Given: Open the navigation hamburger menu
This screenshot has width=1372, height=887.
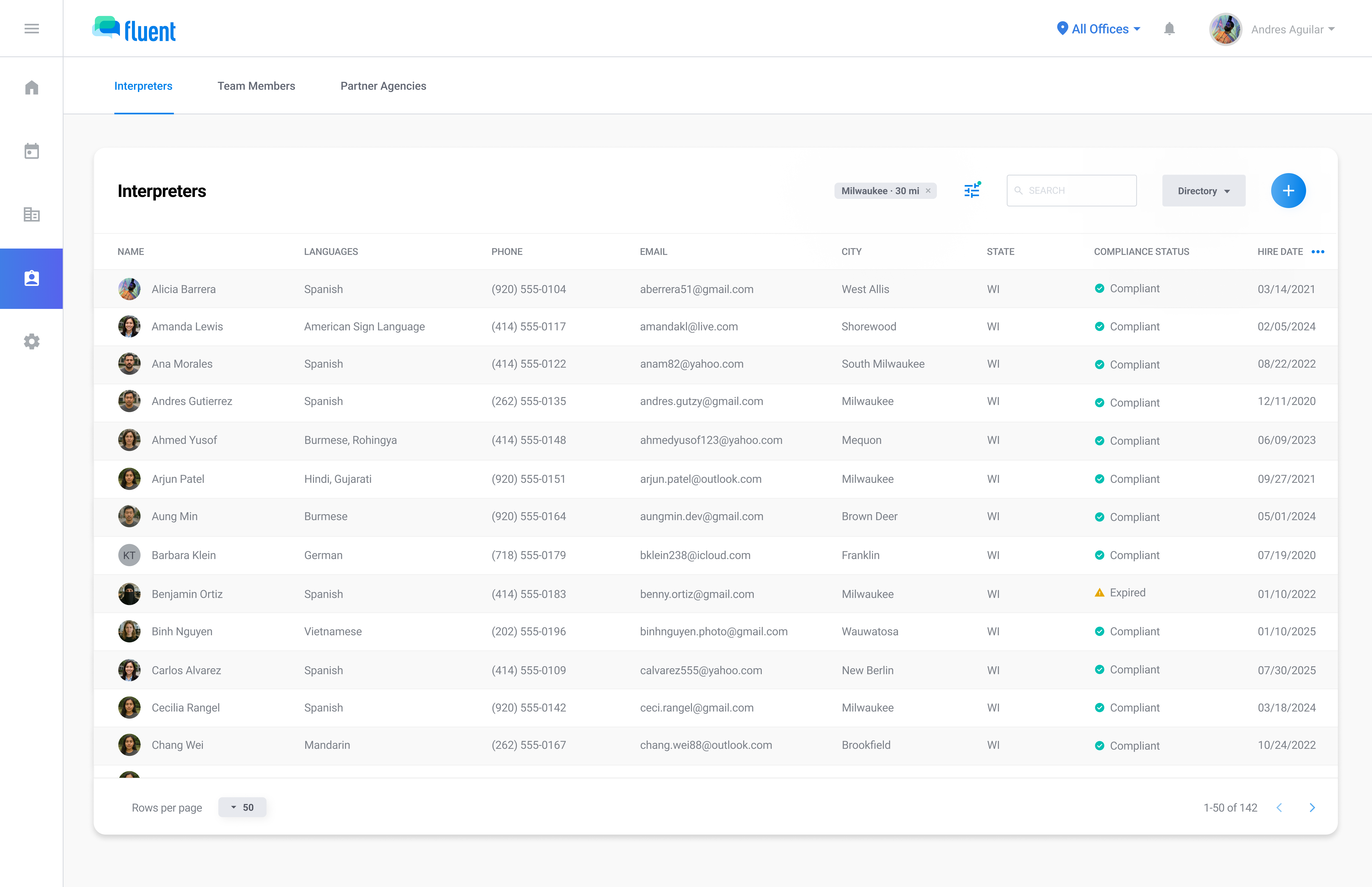Looking at the screenshot, I should pos(32,28).
